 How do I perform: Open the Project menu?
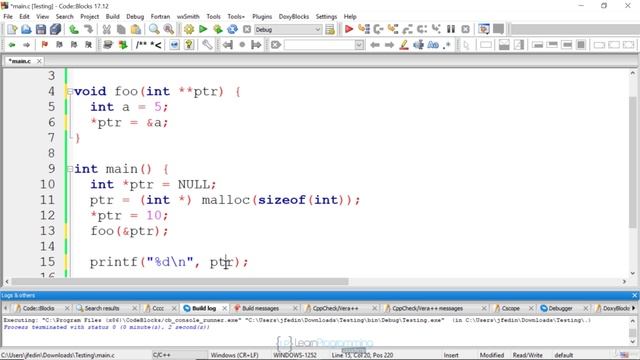tap(89, 16)
